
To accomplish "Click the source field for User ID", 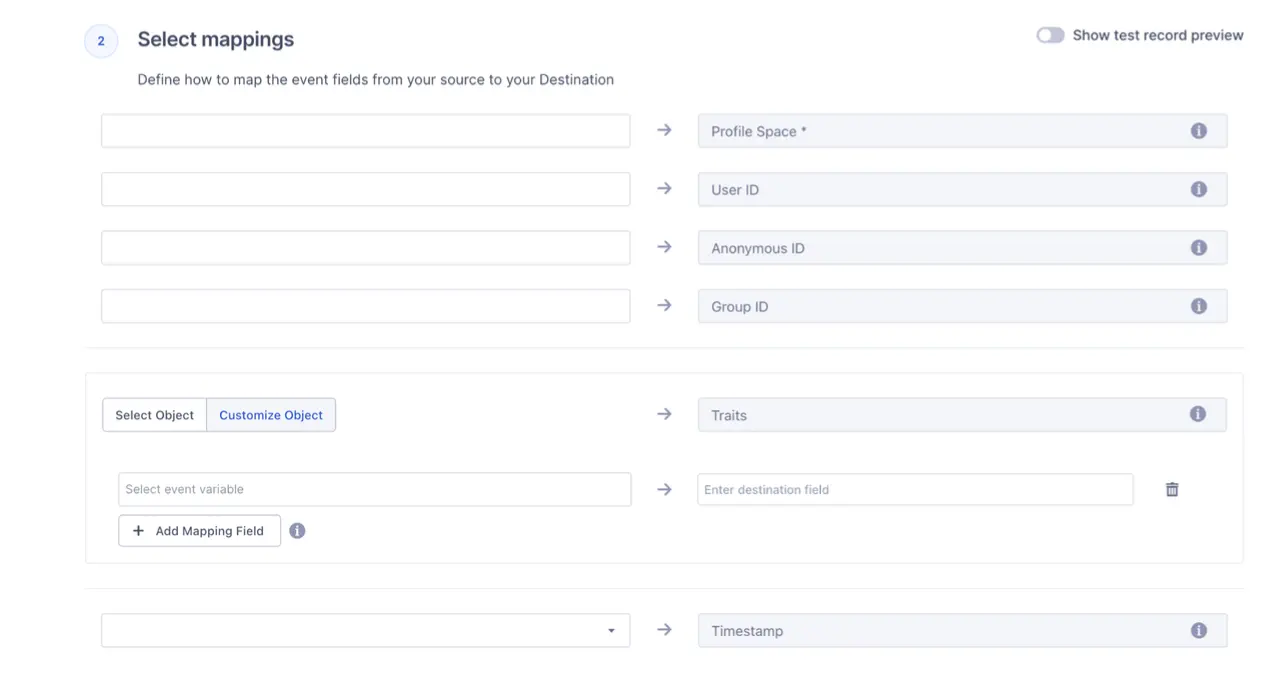I will click(366, 189).
